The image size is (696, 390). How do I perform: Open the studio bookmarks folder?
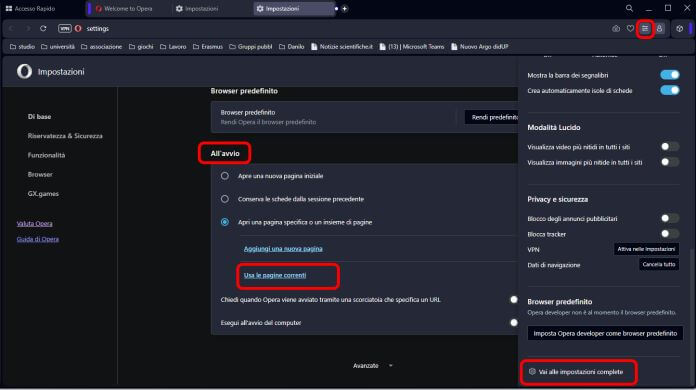tap(22, 47)
